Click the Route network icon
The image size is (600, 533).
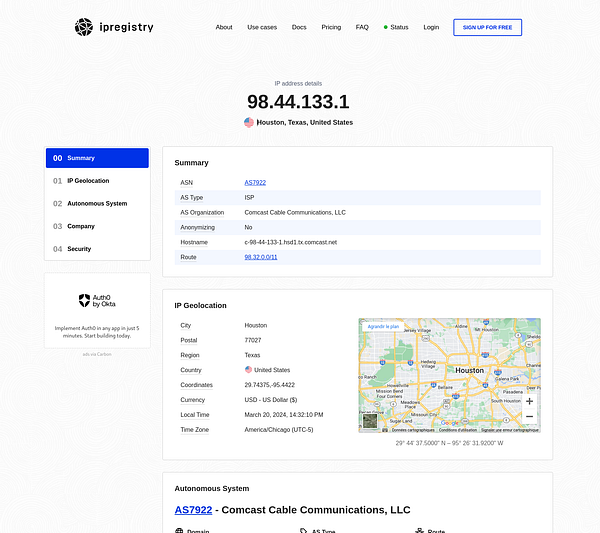click(x=420, y=531)
